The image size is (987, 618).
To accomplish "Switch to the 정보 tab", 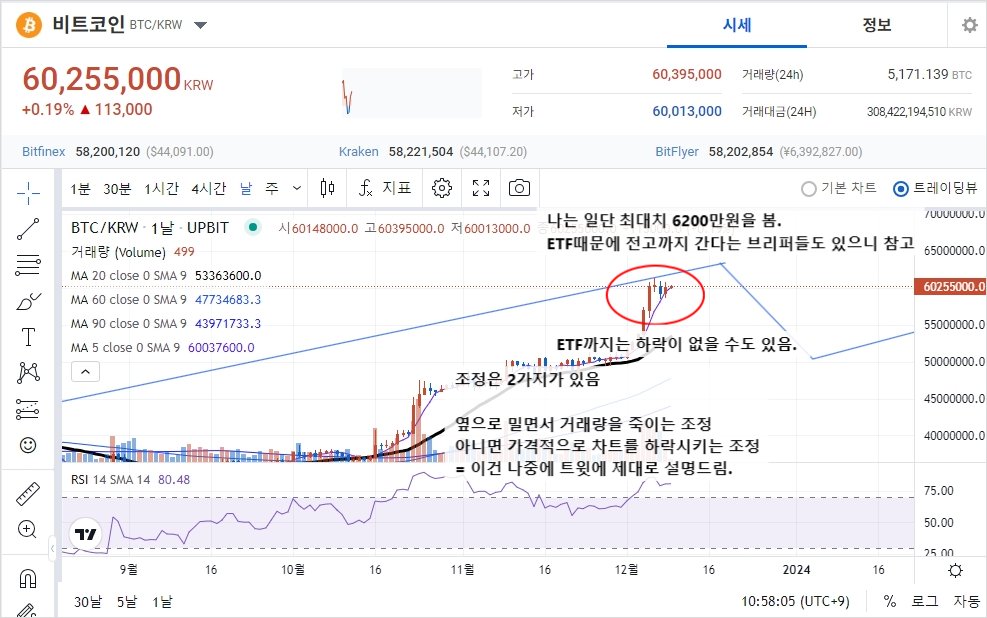I will [x=877, y=25].
